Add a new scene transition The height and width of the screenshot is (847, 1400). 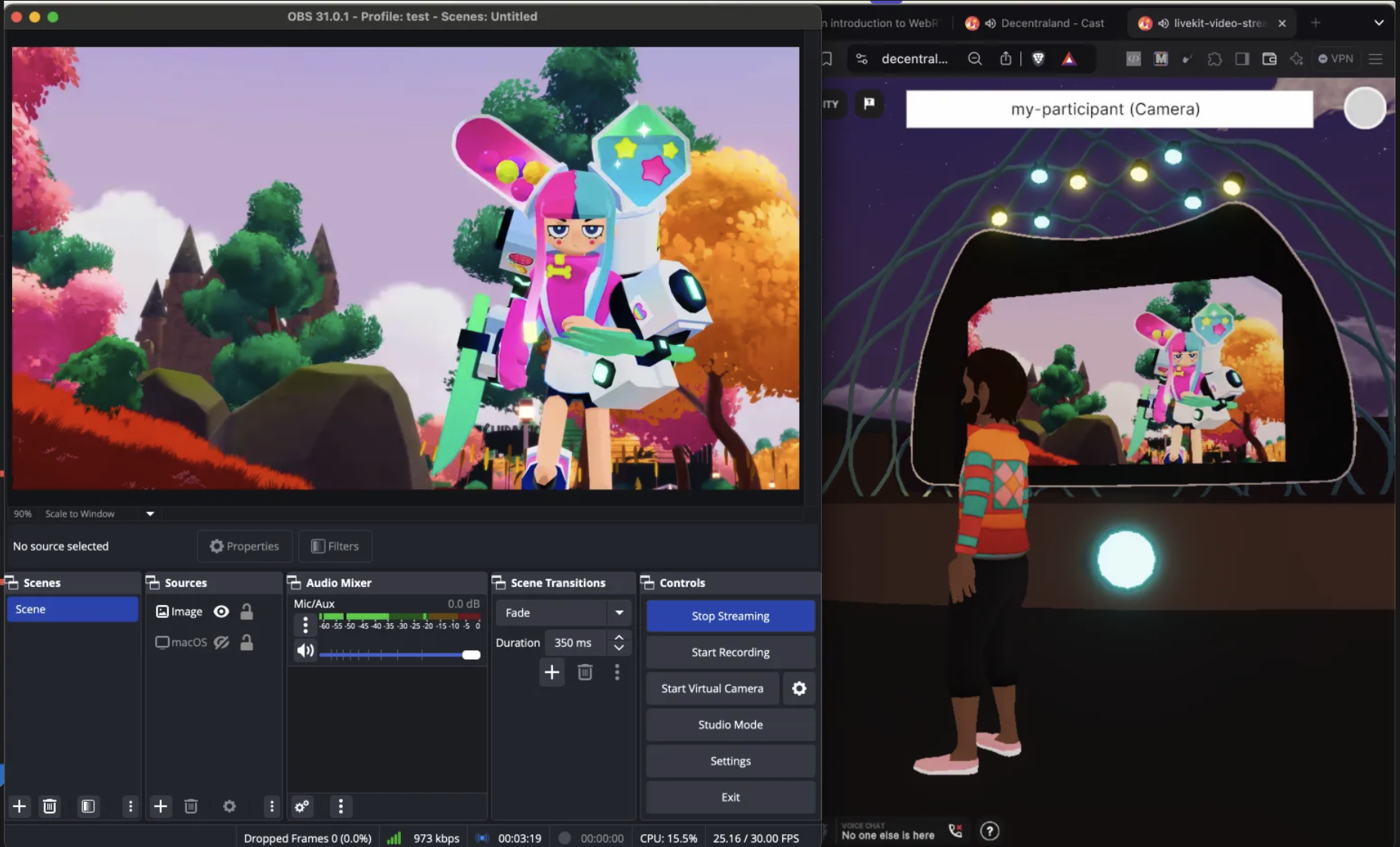[x=552, y=672]
